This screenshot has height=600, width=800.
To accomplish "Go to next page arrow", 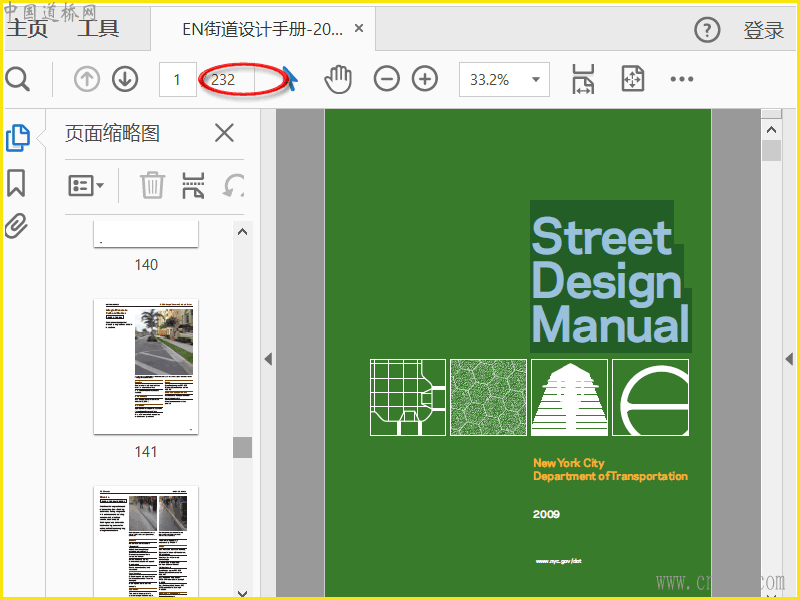I will [125, 79].
